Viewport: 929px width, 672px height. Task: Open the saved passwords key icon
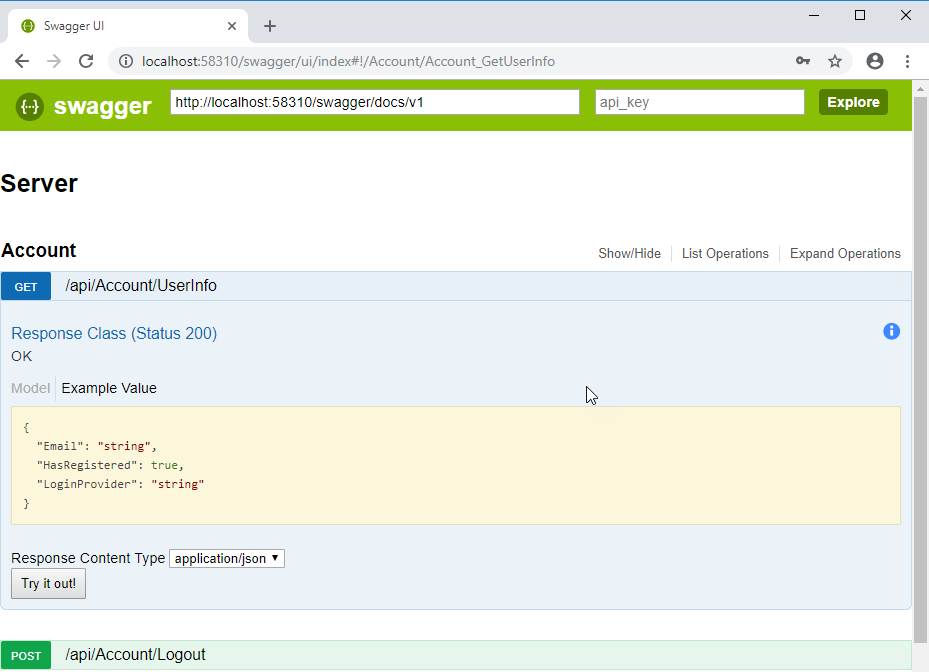803,61
